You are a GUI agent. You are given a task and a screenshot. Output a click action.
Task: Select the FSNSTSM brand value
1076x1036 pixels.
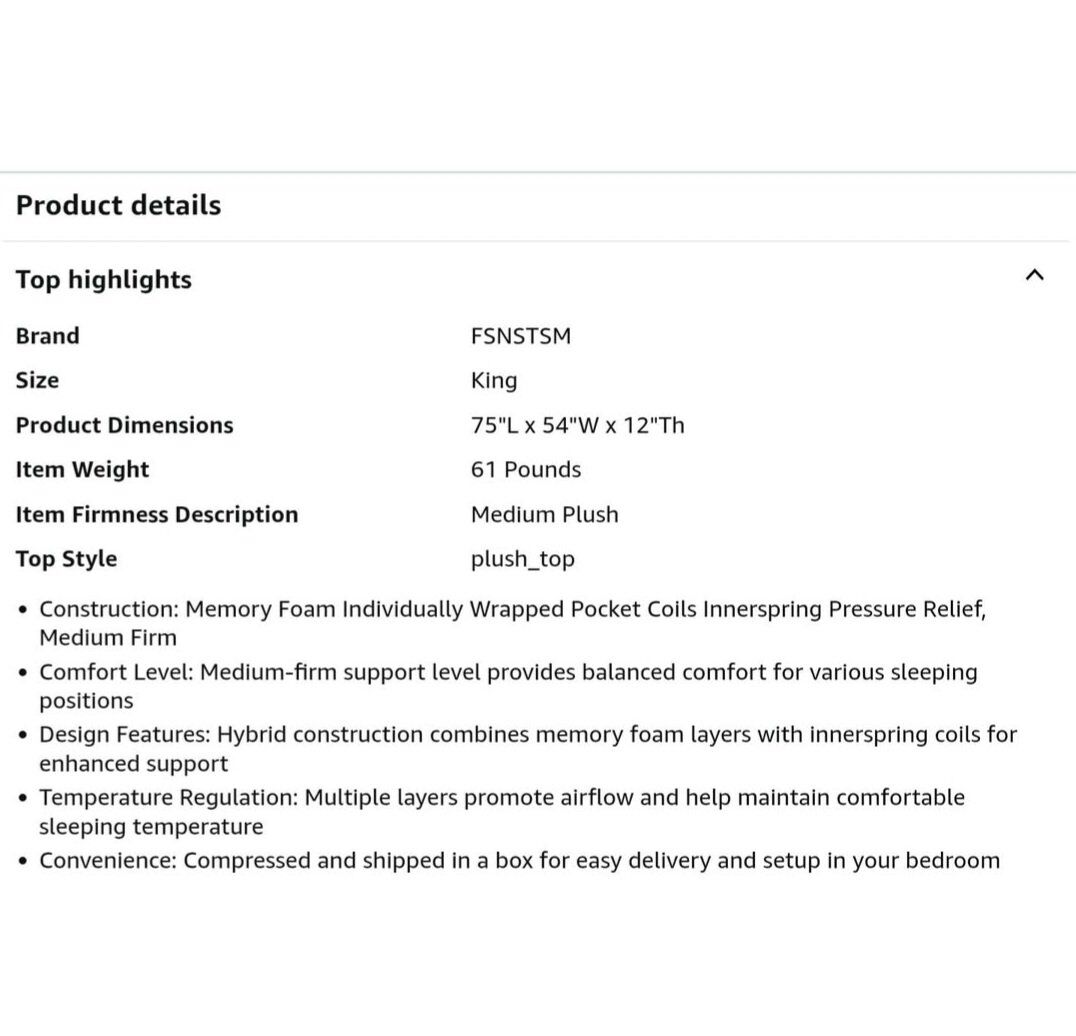click(520, 336)
